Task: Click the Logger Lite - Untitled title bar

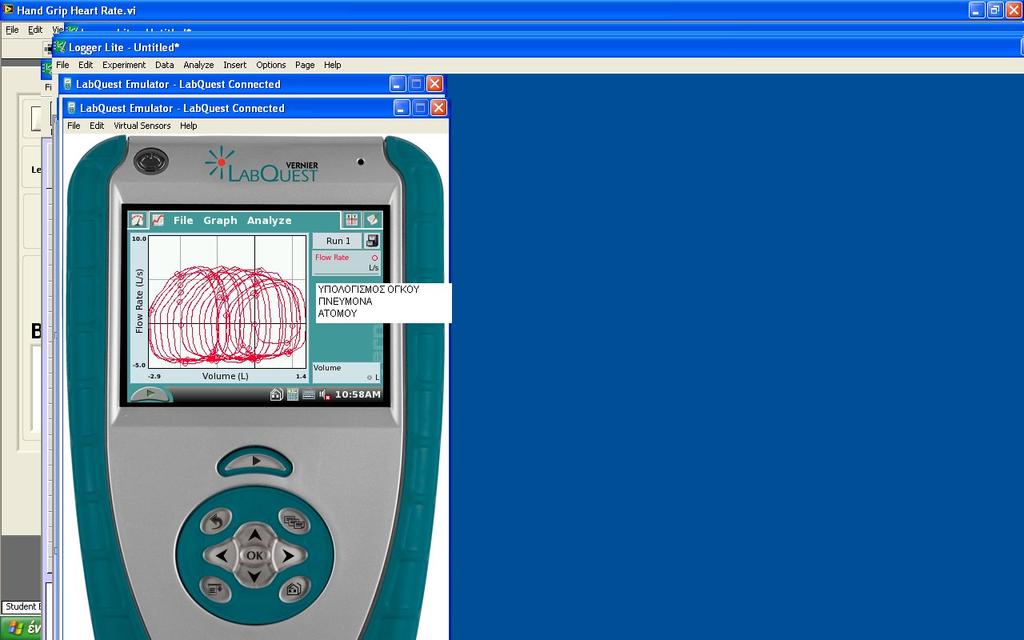Action: 536,47
